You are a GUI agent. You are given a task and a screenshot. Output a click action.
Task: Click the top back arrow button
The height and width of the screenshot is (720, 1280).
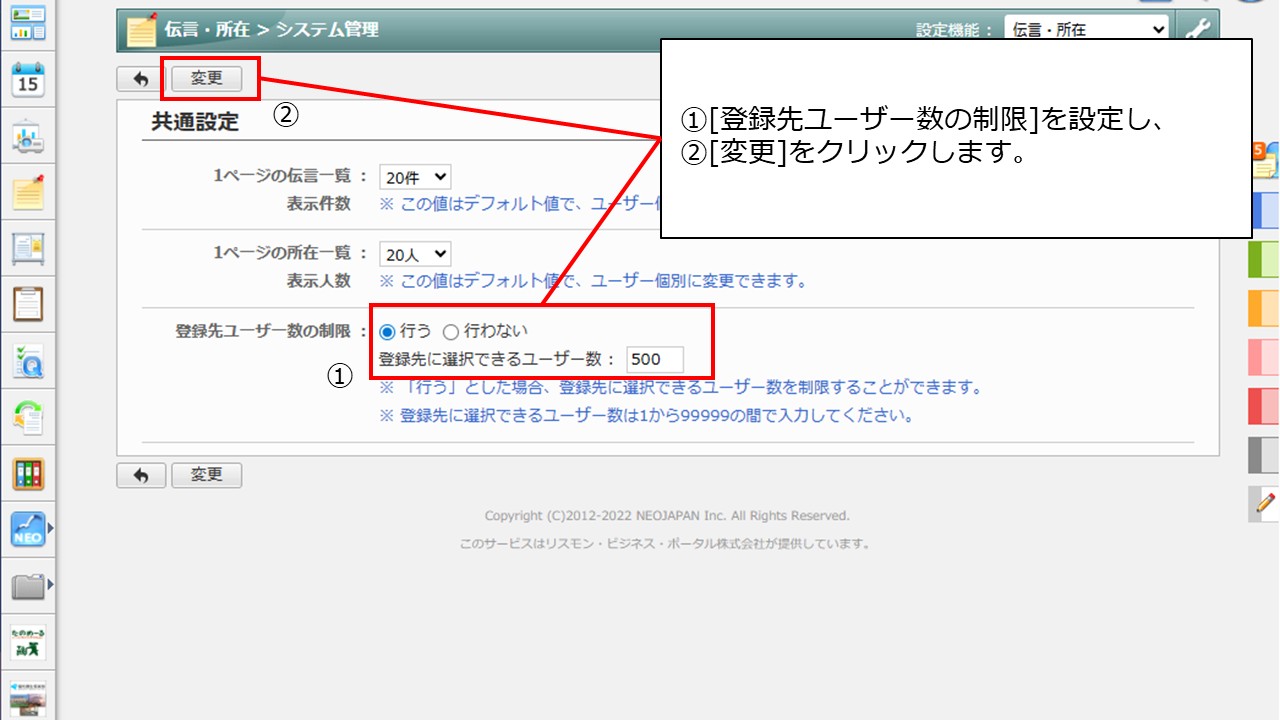coord(141,78)
